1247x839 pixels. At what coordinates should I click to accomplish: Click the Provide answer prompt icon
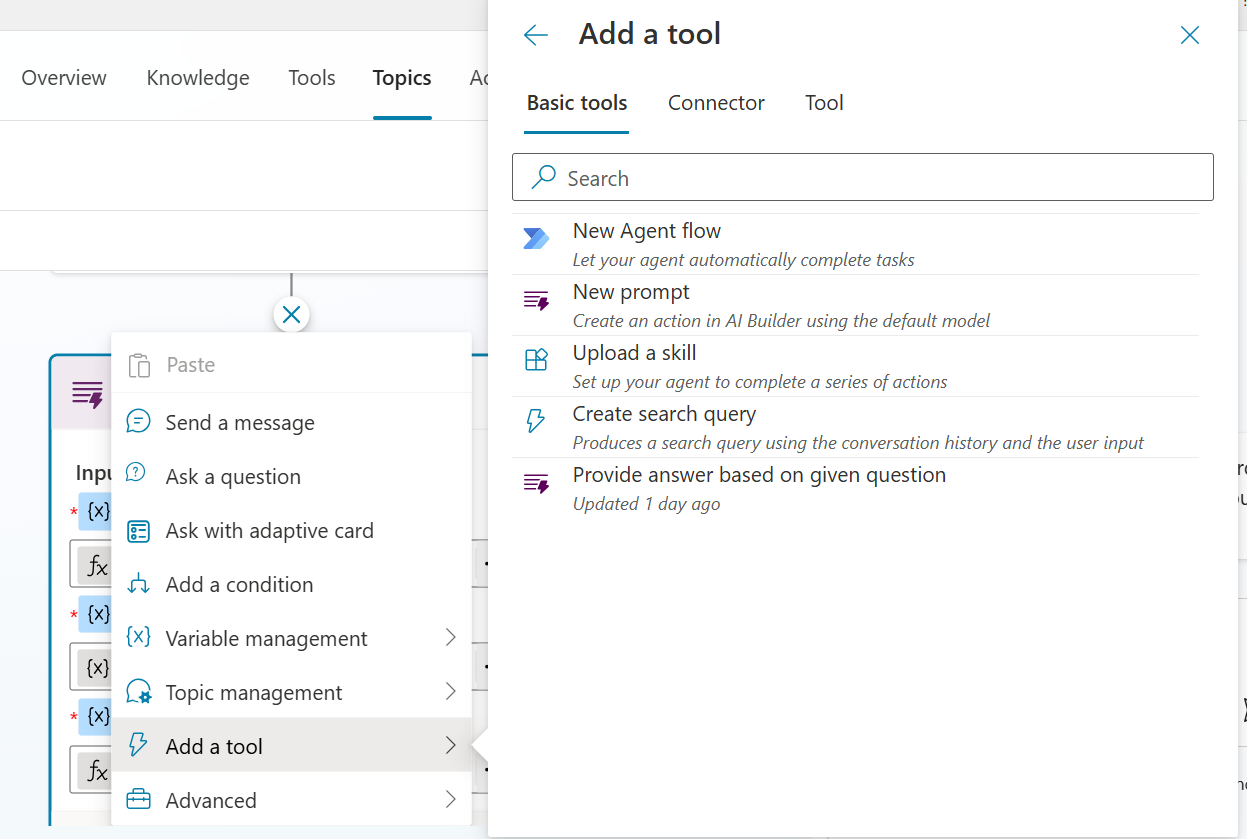click(537, 483)
